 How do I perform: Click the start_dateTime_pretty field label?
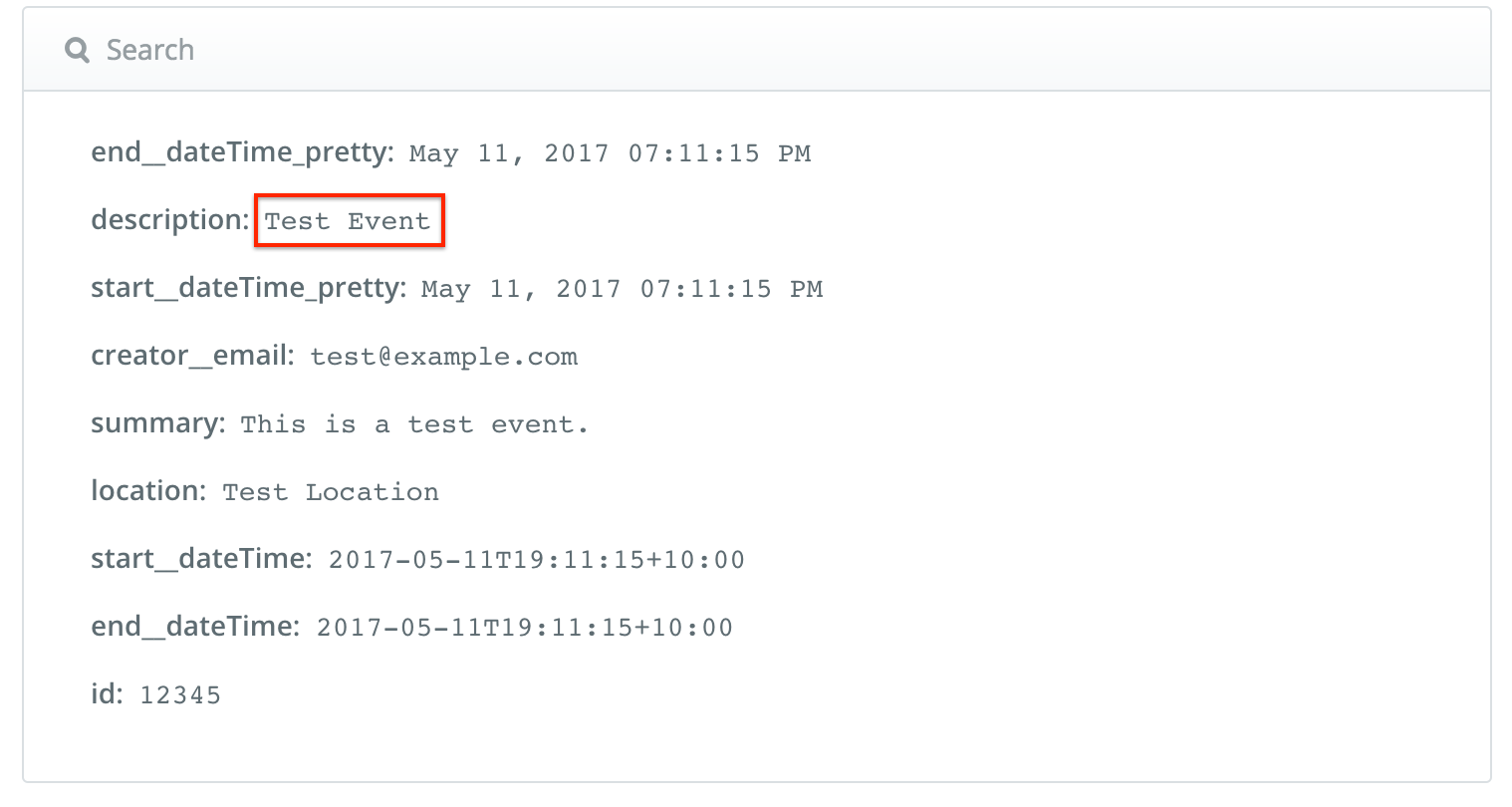click(249, 288)
